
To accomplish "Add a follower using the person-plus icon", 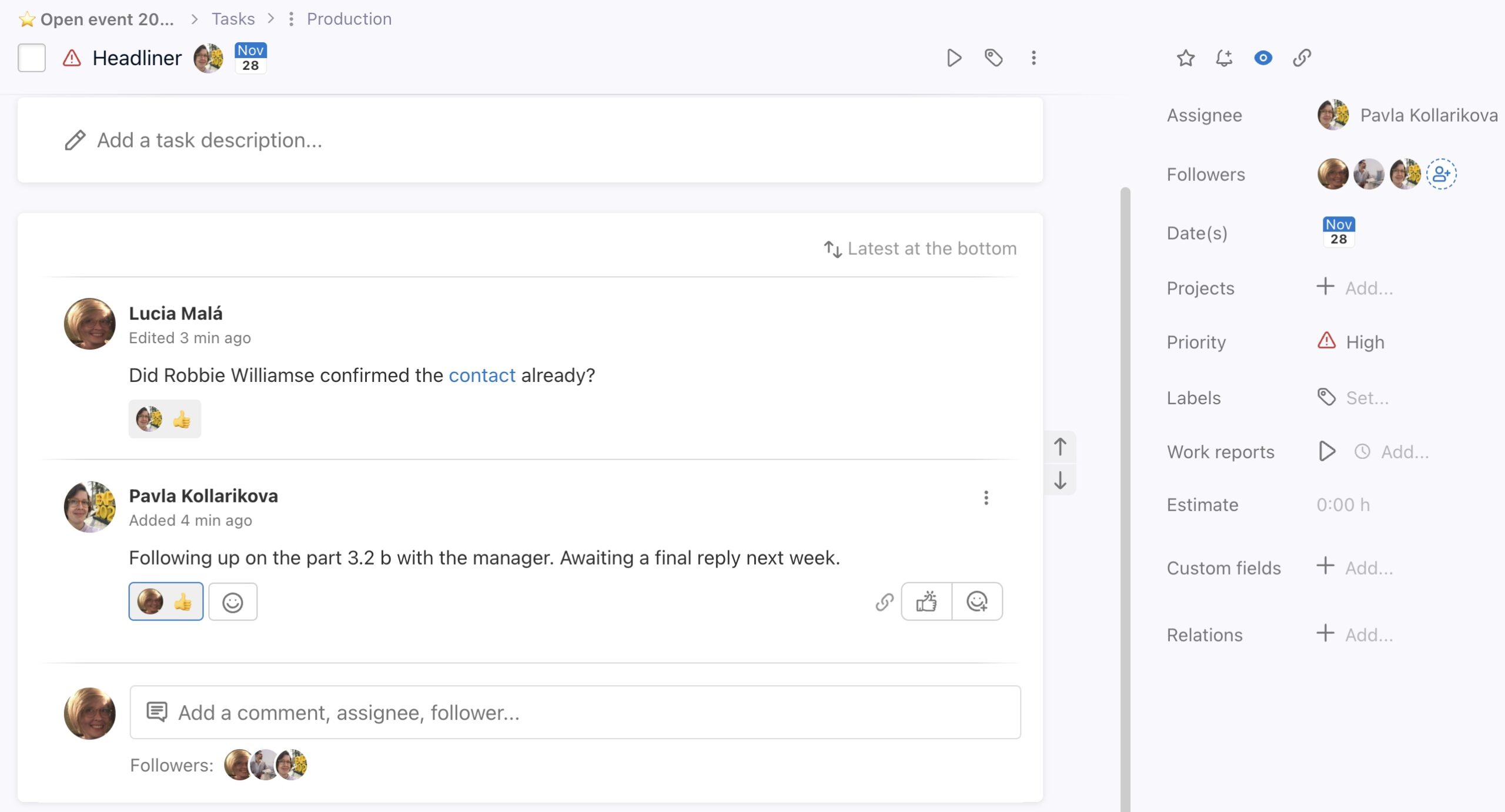I will coord(1442,173).
